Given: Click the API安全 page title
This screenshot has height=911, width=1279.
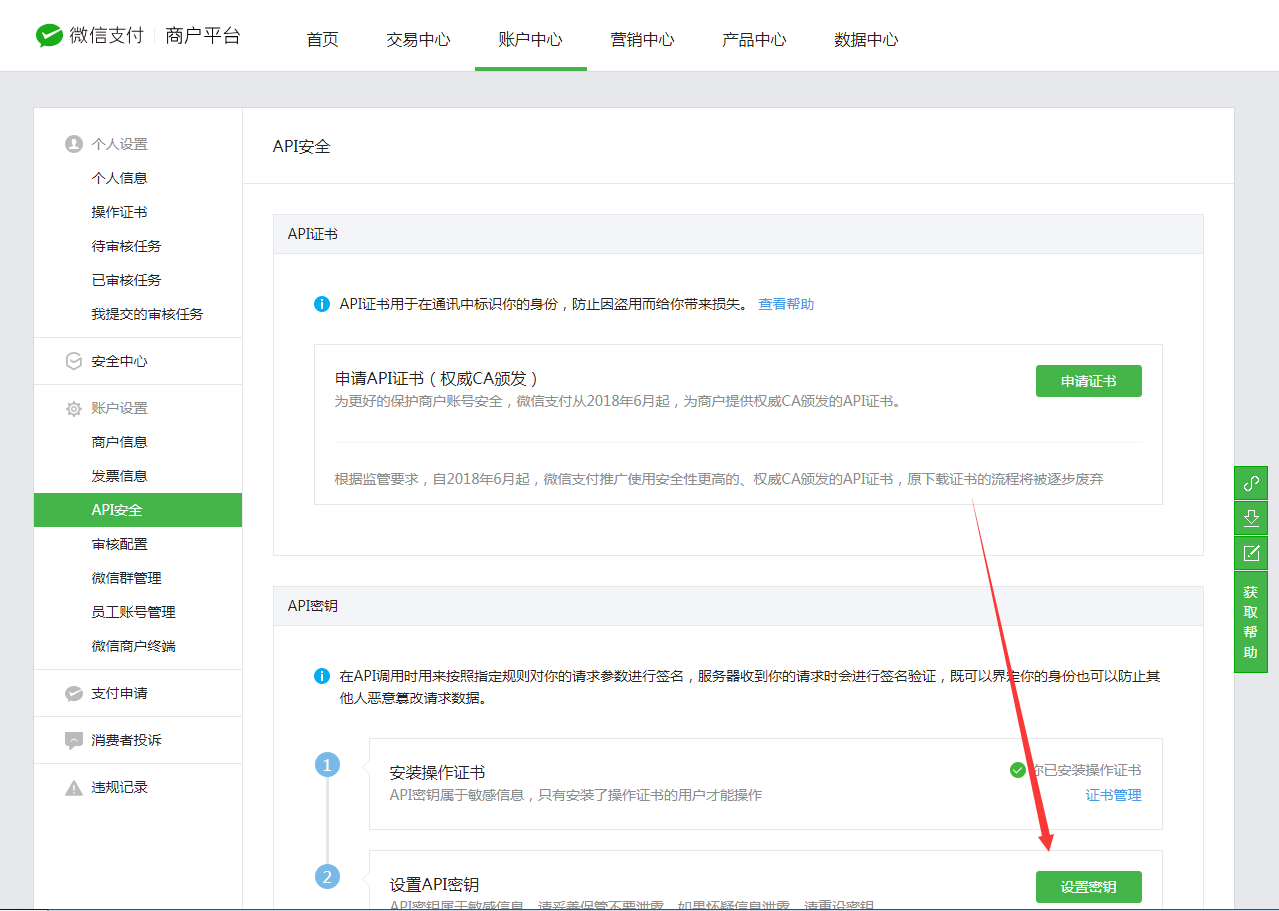Looking at the screenshot, I should [302, 146].
